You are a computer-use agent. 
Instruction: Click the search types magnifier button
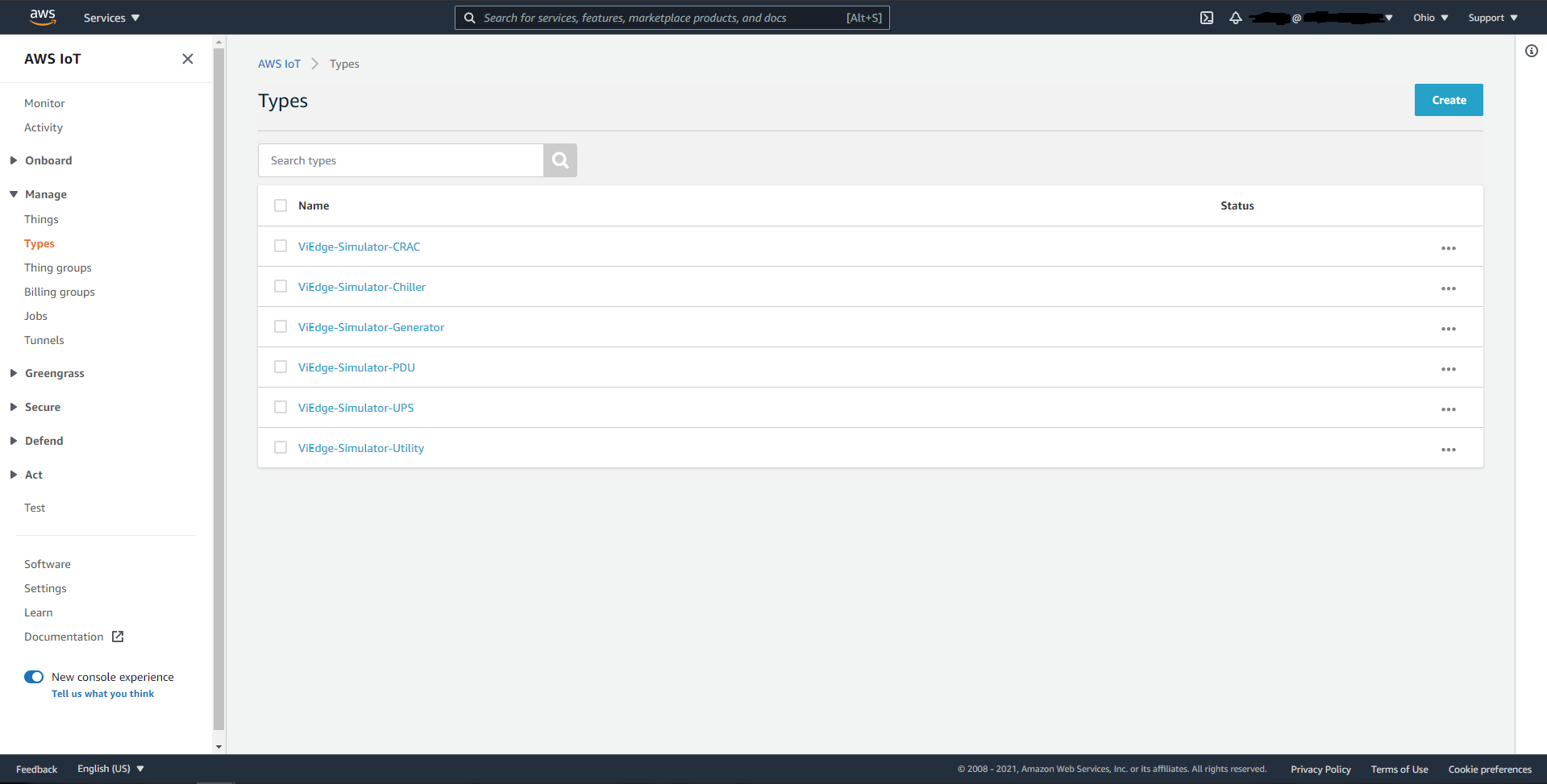[560, 160]
